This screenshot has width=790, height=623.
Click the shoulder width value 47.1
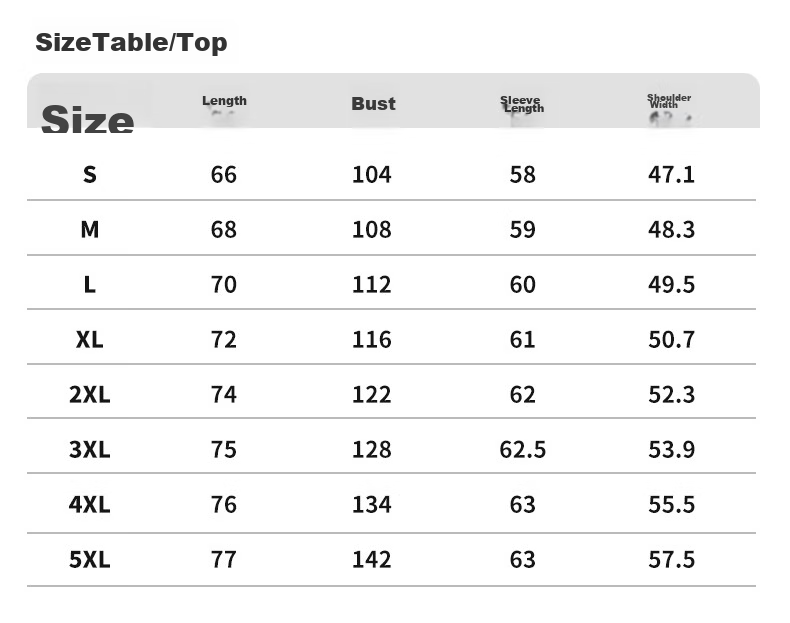pos(672,175)
